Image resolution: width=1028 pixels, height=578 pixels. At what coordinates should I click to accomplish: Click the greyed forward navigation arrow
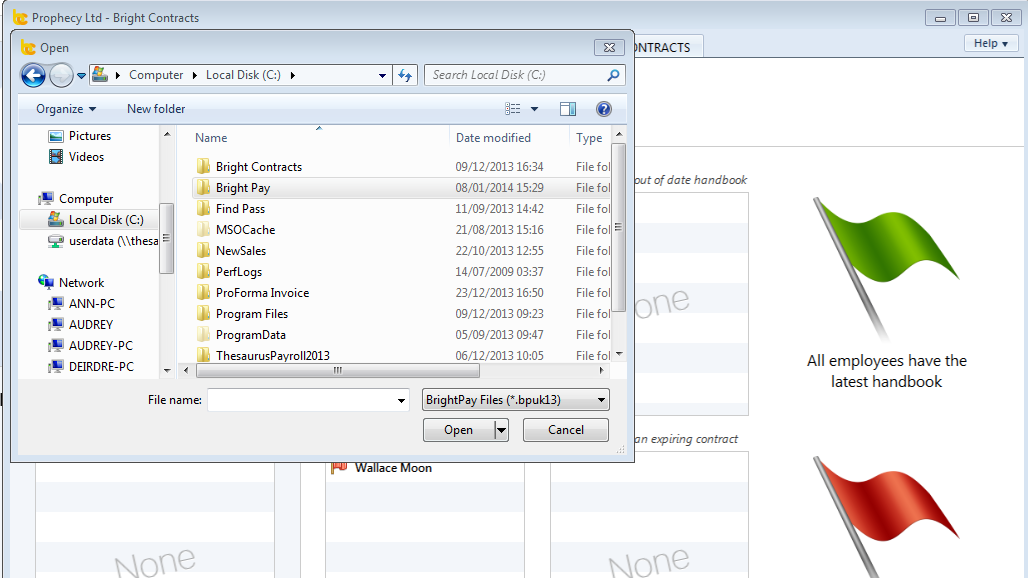(x=61, y=75)
